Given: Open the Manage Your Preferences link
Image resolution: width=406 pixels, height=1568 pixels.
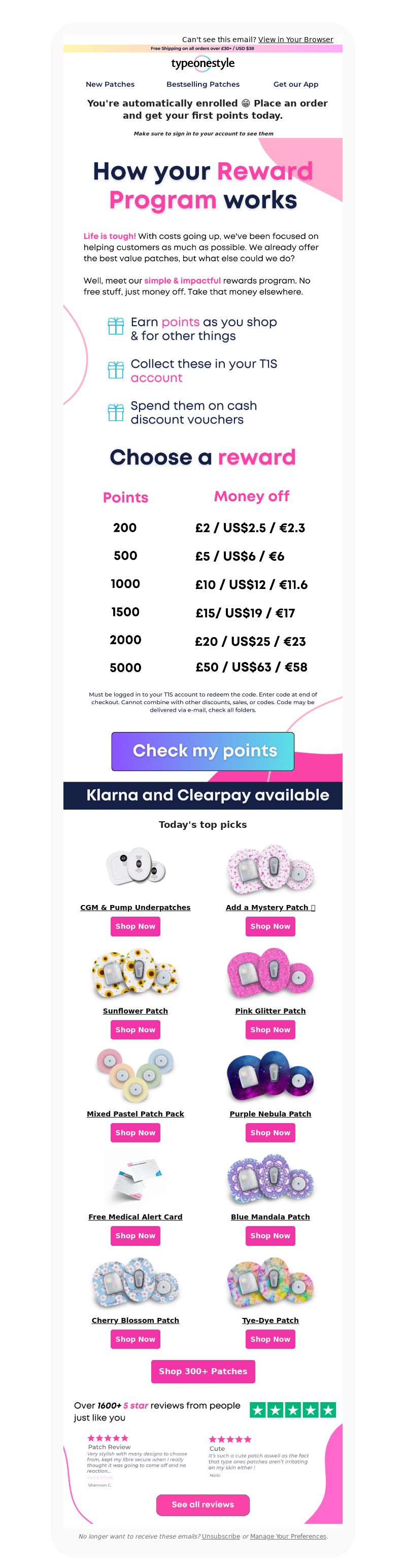Looking at the screenshot, I should click(288, 1537).
